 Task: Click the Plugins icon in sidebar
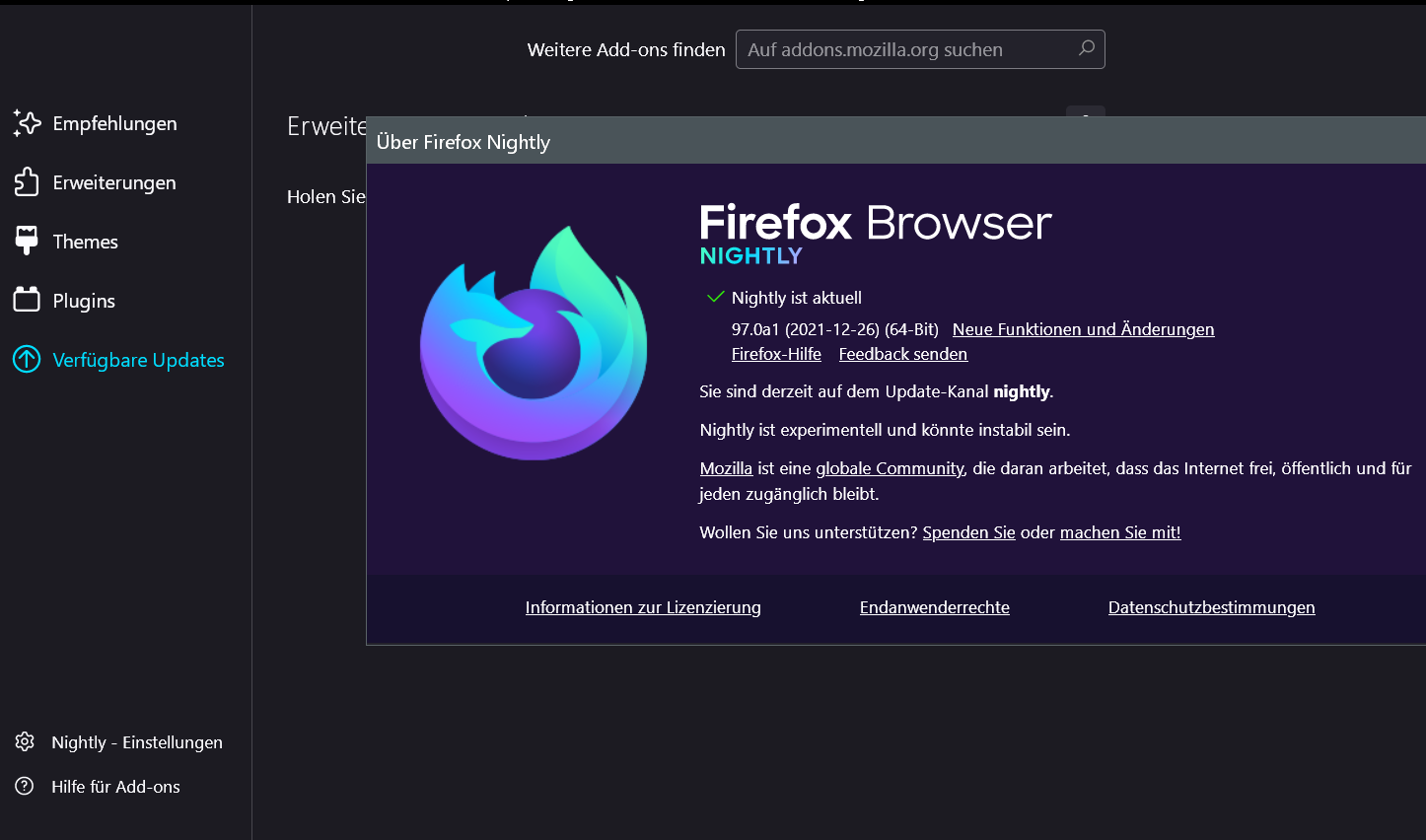[x=27, y=300]
